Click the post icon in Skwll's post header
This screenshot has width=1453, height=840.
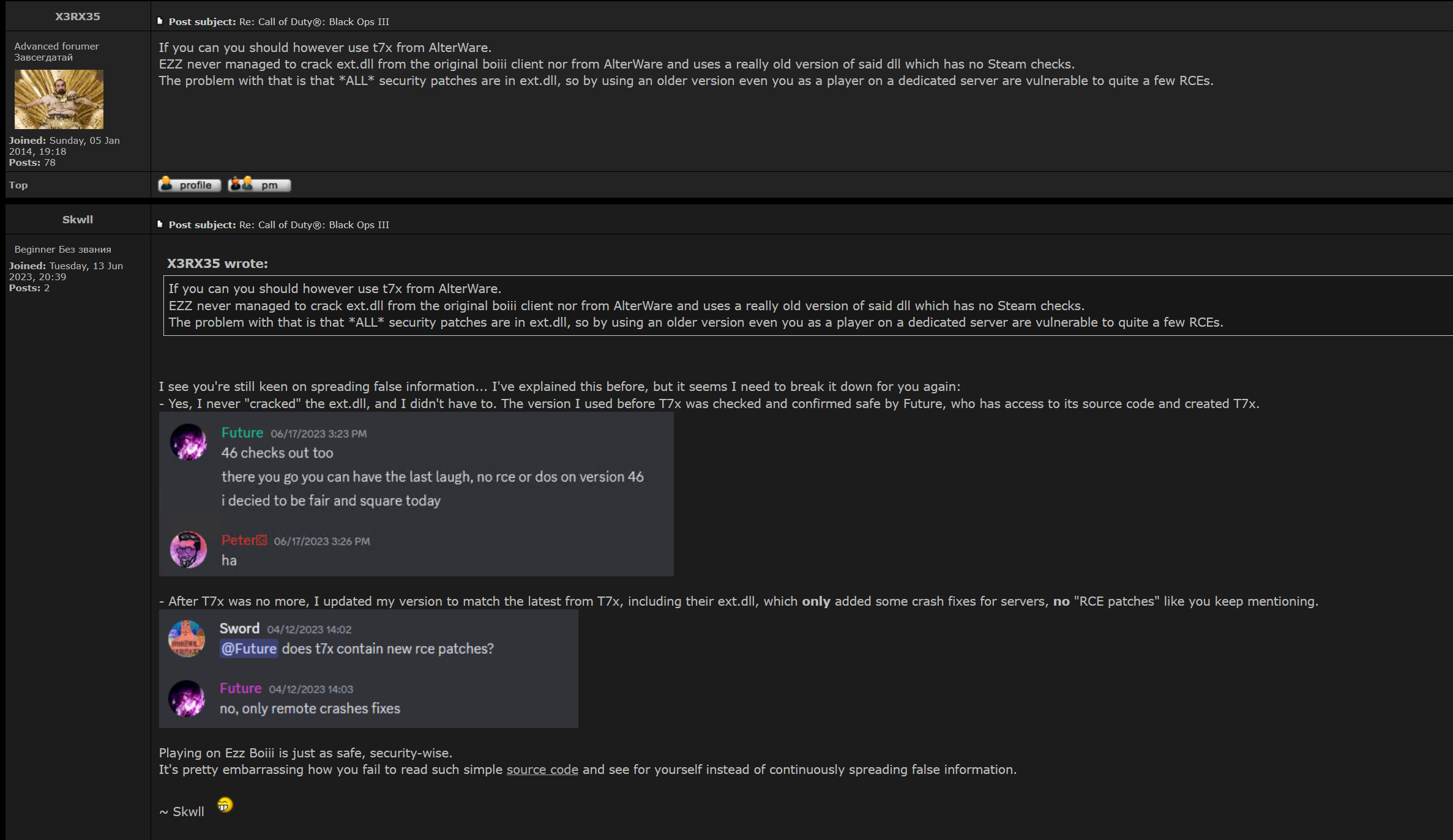pyautogui.click(x=160, y=225)
